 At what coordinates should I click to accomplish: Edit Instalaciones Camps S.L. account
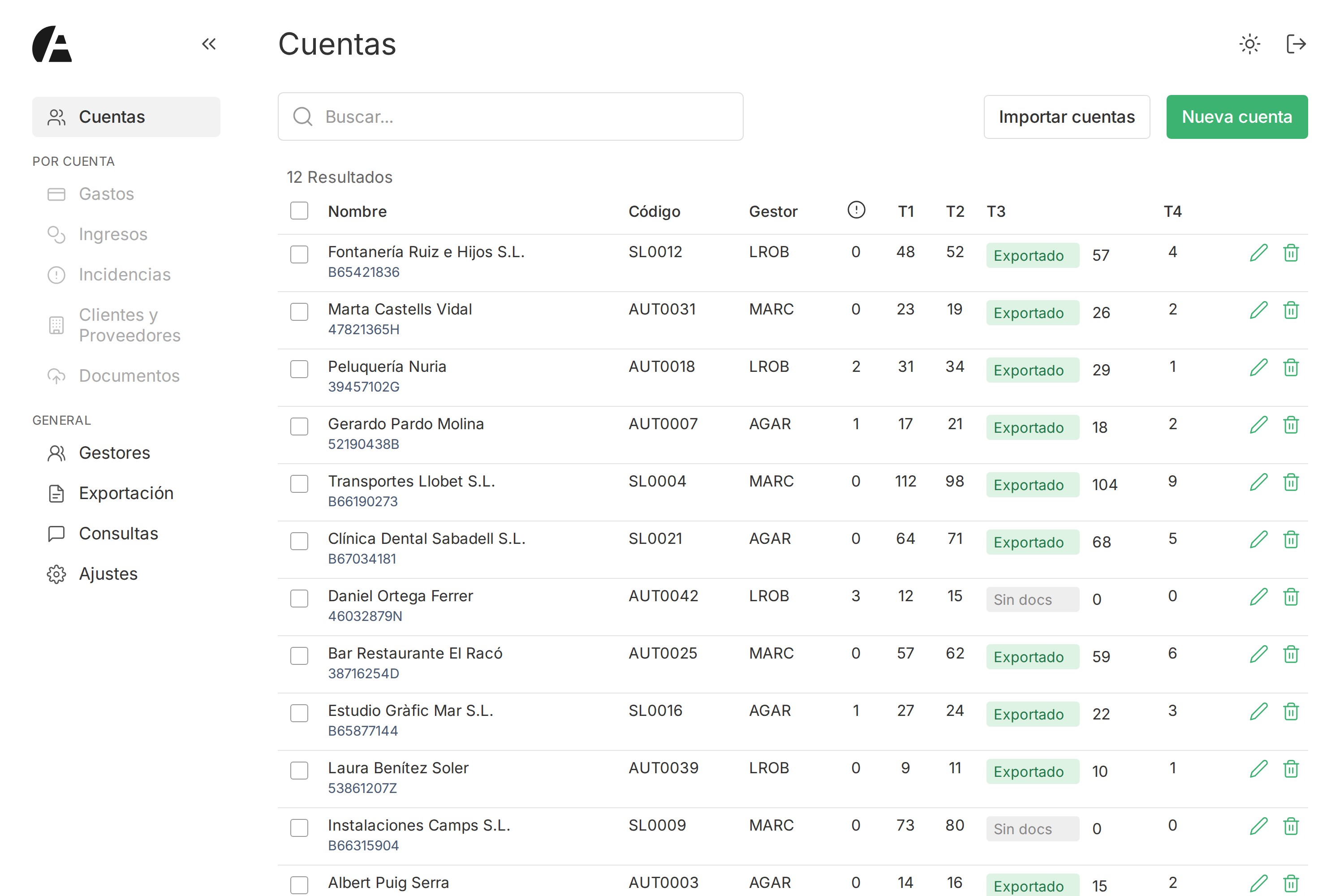pos(1259,826)
